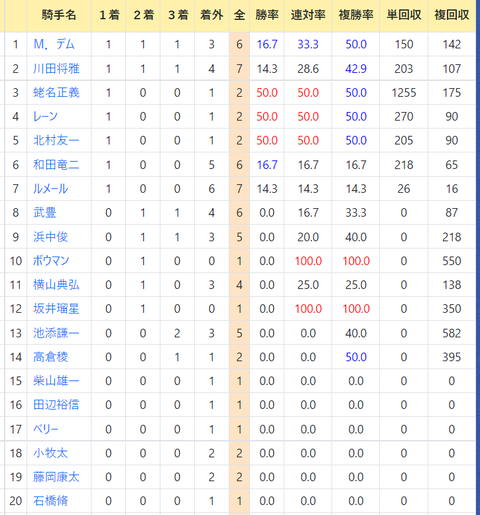This screenshot has height=515, width=480.
Task: Click 複勝率 42.9 in 川田将雅 row
Action: tap(356, 69)
